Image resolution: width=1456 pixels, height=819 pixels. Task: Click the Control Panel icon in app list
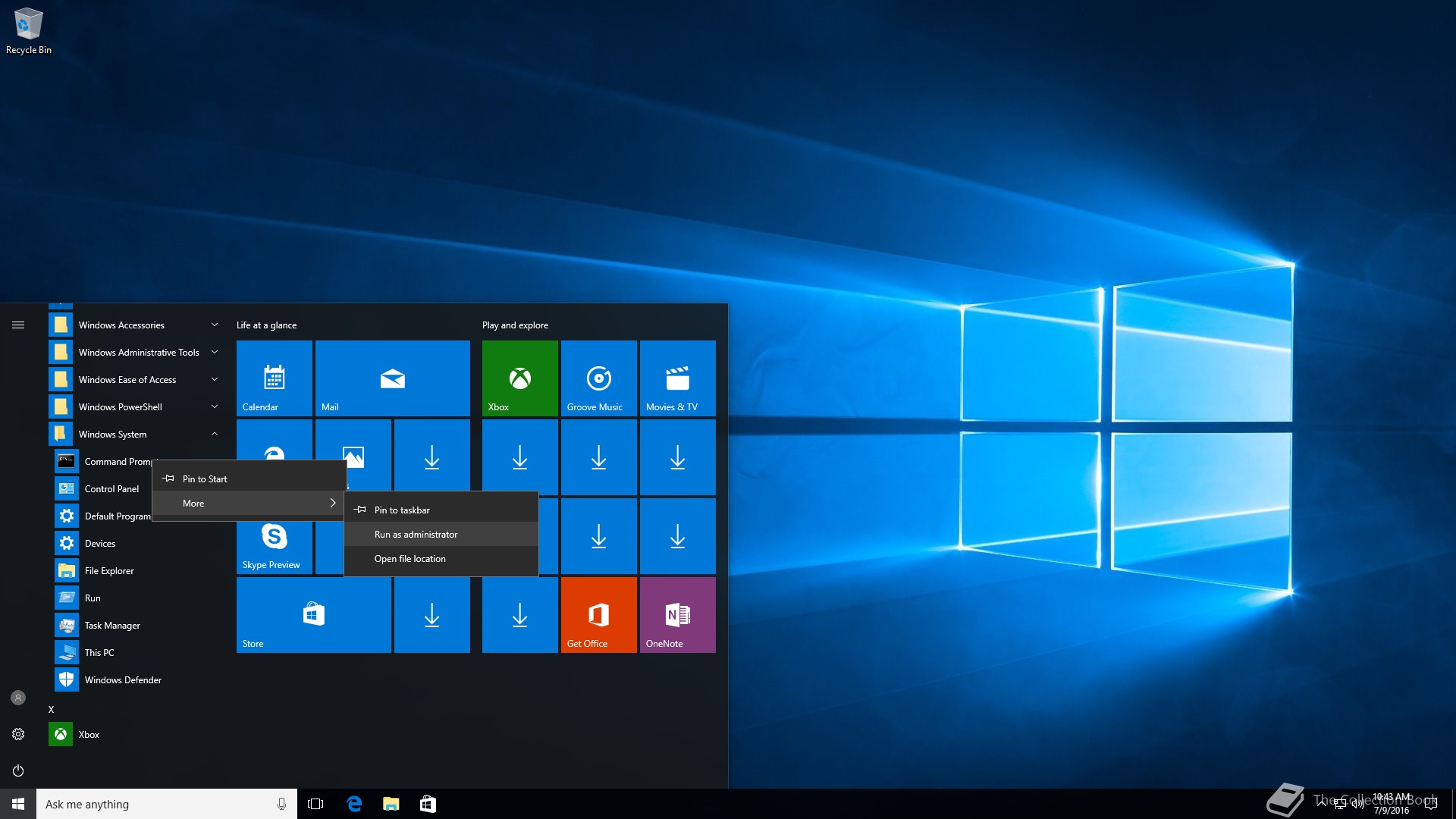coord(67,489)
